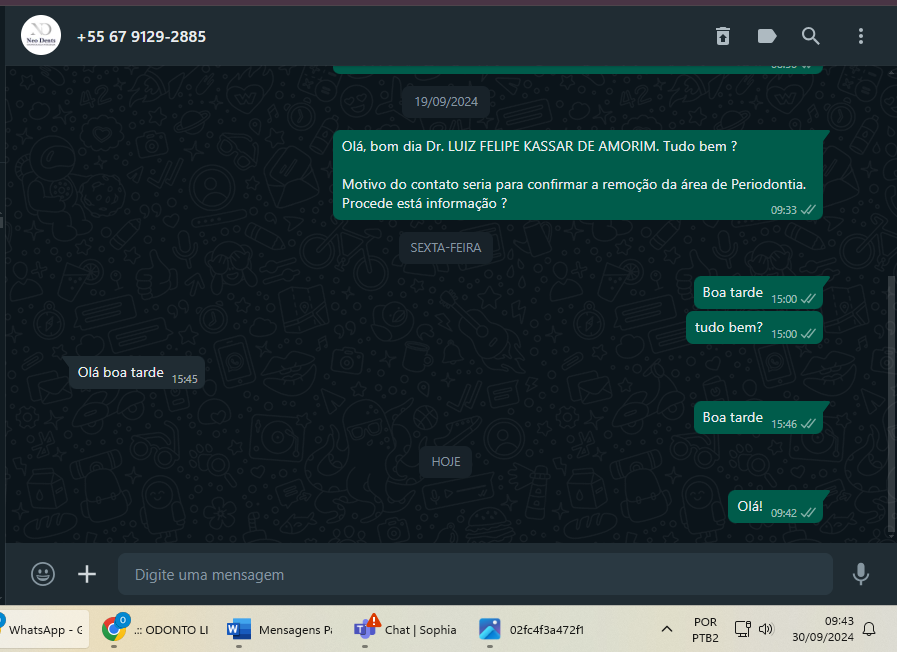Image resolution: width=897 pixels, height=652 pixels.
Task: Search messages with the magnifier icon
Action: 810,36
